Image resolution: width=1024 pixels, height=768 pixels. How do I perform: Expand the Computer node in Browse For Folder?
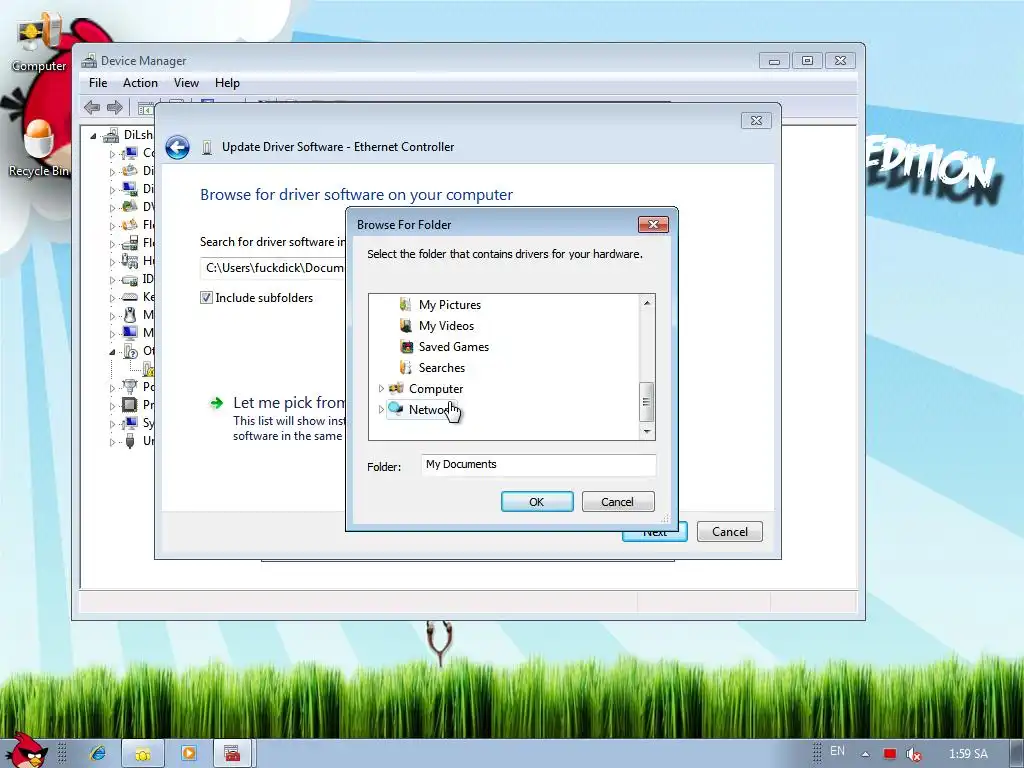coord(381,389)
